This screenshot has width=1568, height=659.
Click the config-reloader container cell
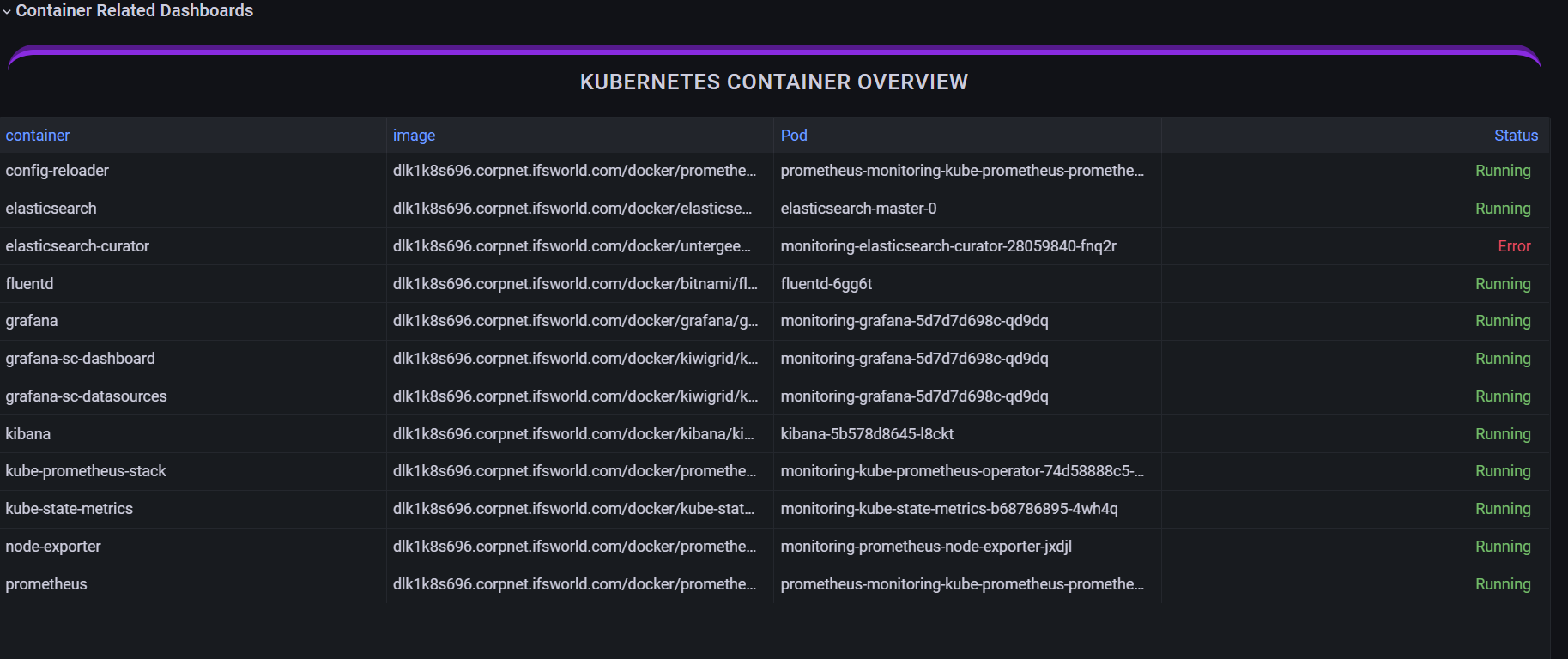58,171
